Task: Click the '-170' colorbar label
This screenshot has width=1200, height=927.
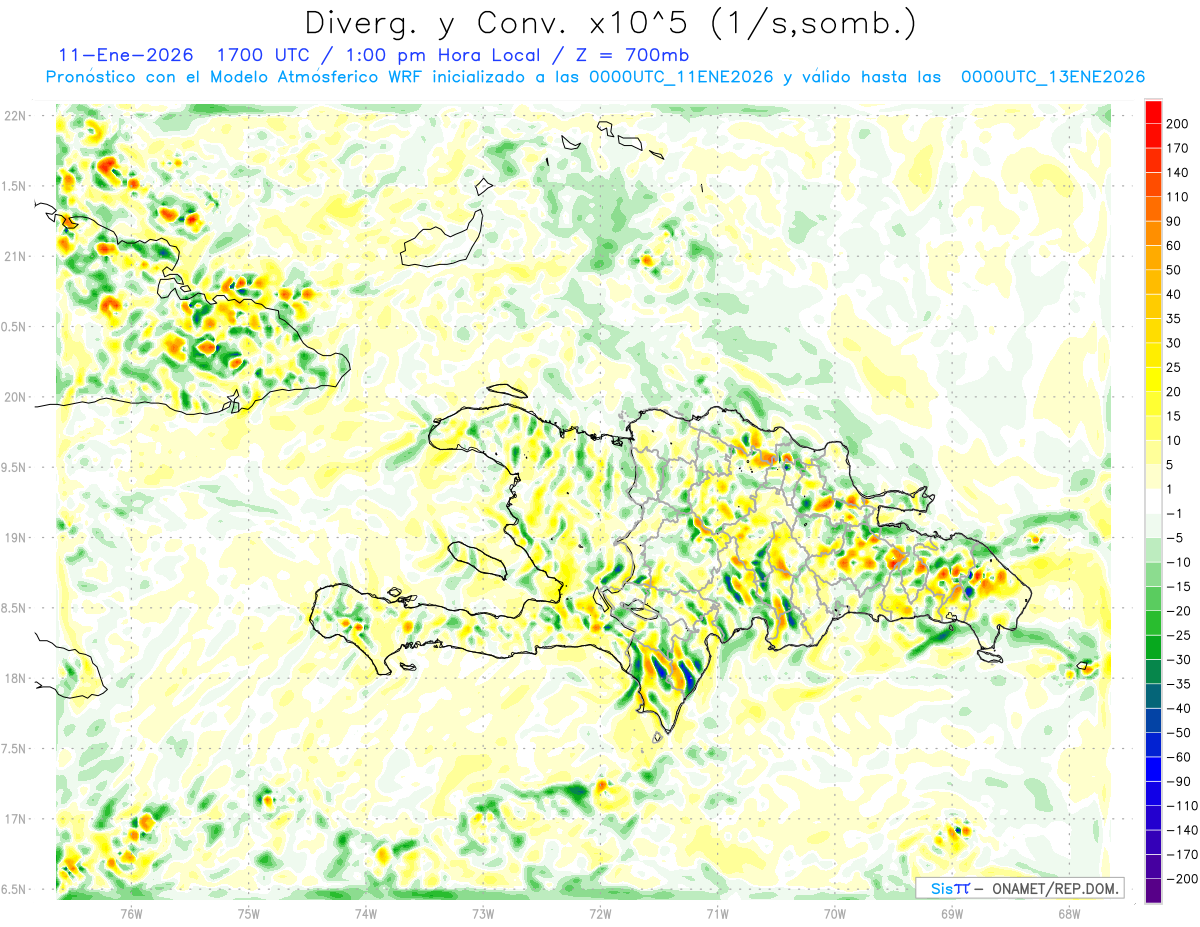Action: [1184, 855]
